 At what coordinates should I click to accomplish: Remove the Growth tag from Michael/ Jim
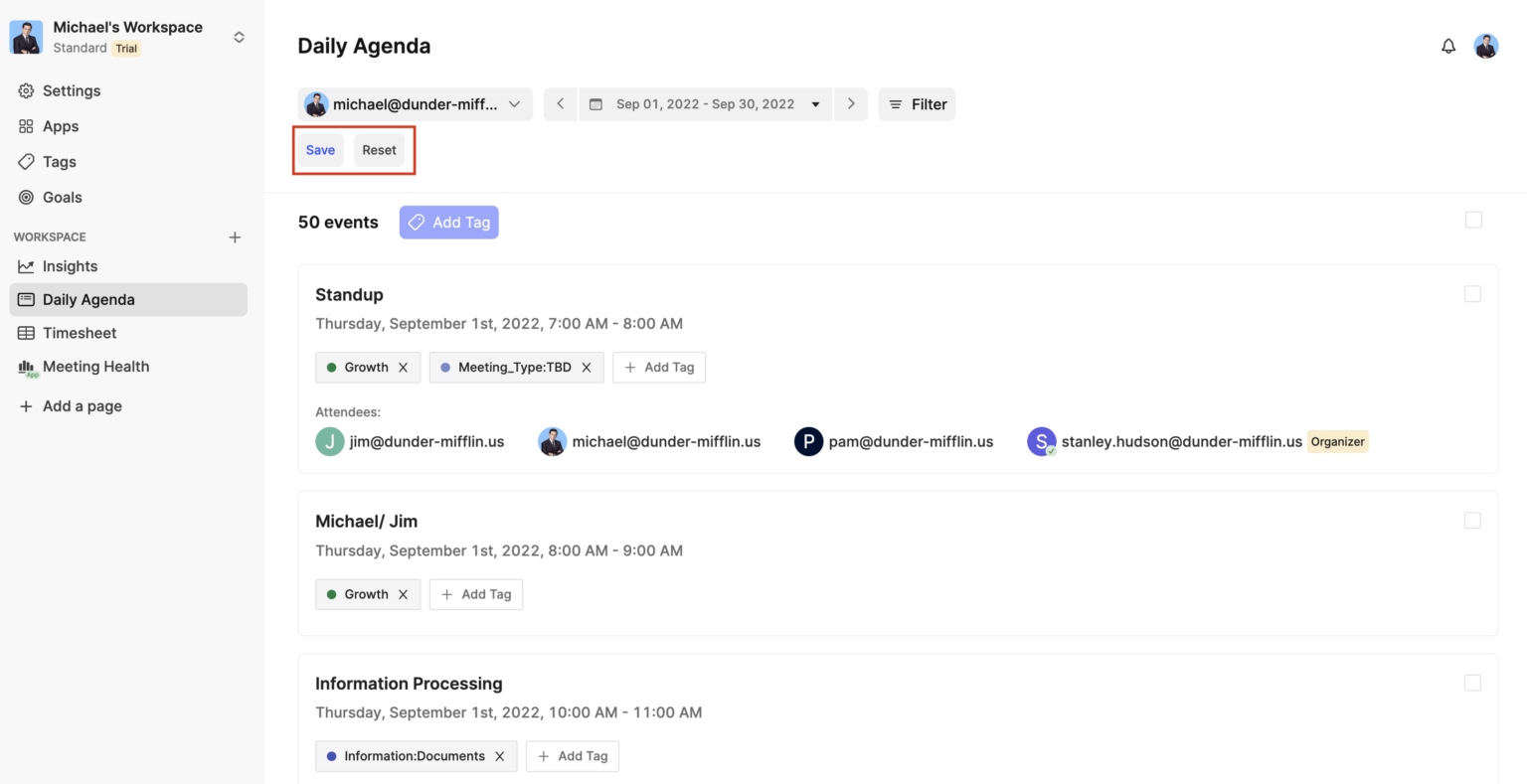[403, 594]
